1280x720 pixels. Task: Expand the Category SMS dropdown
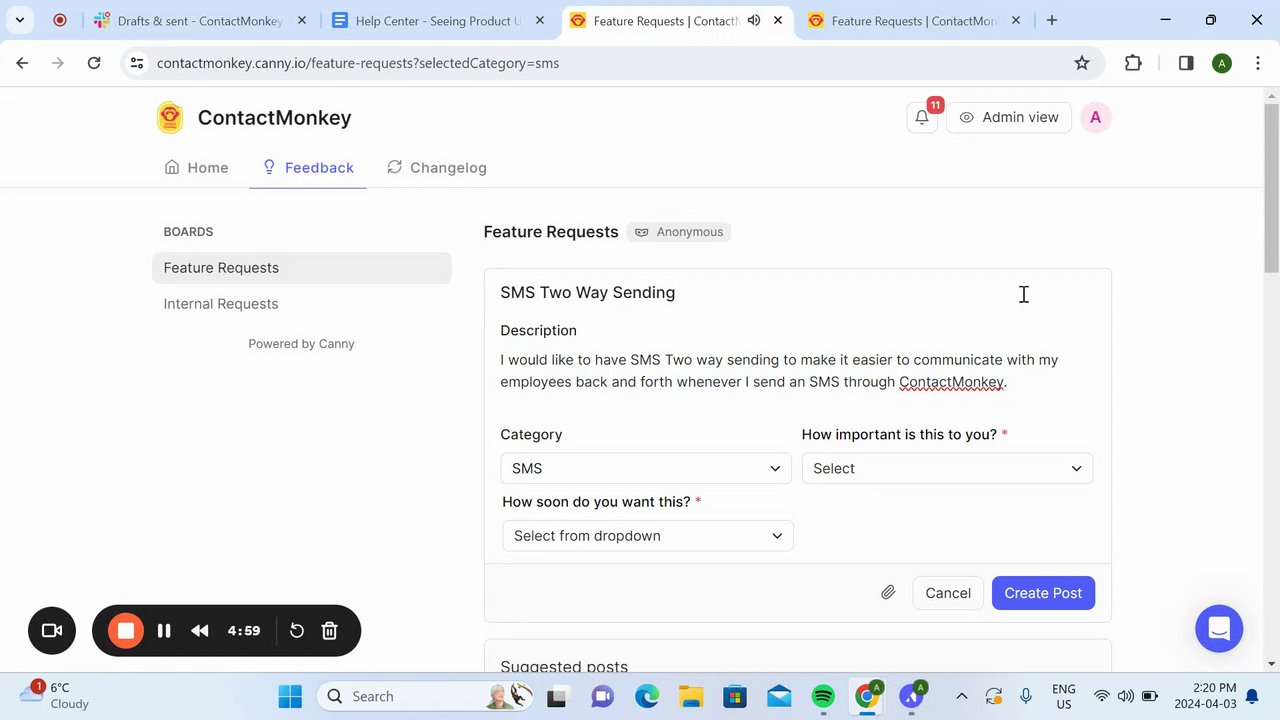coord(646,468)
